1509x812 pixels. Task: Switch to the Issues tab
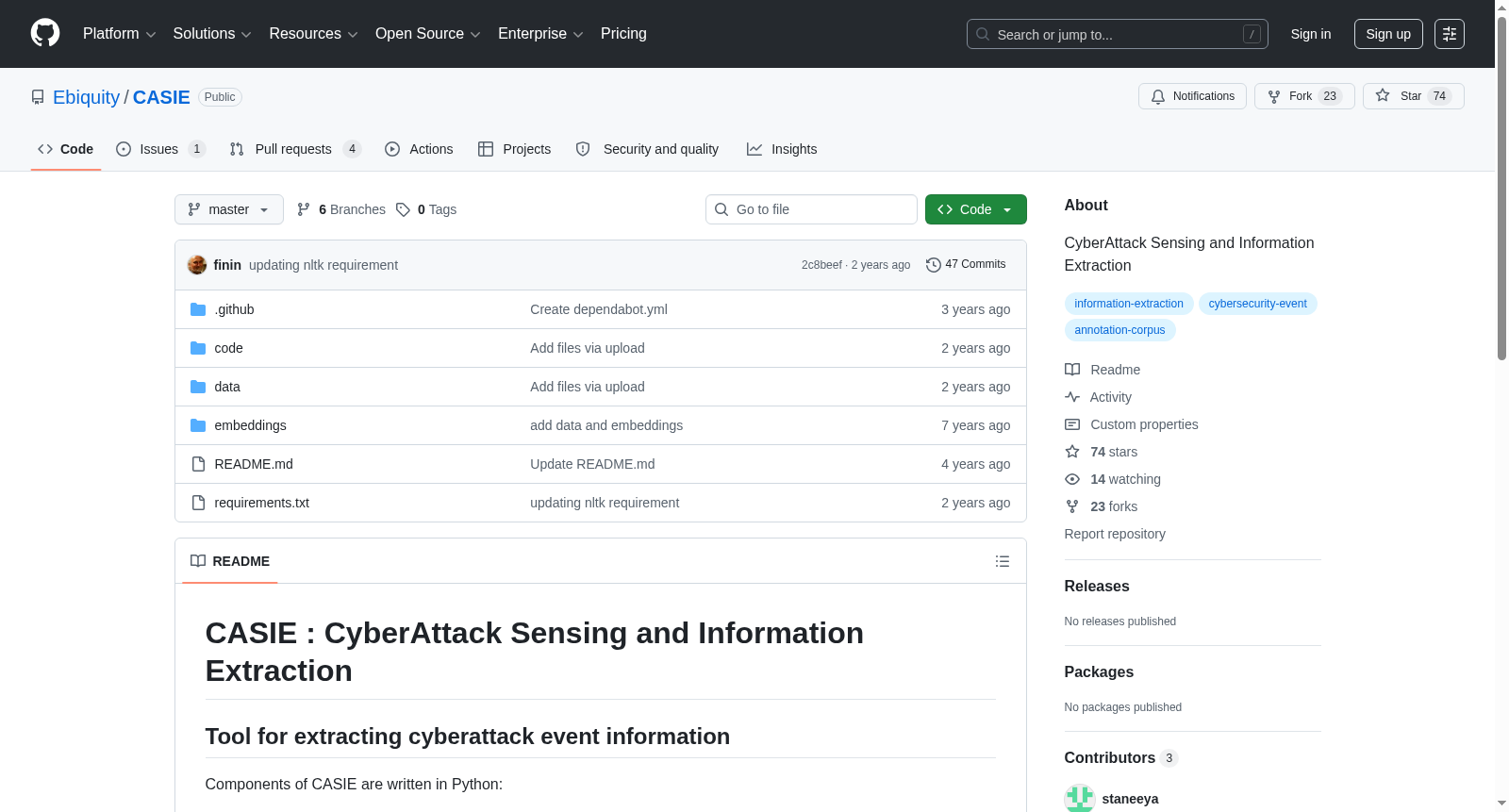(161, 149)
